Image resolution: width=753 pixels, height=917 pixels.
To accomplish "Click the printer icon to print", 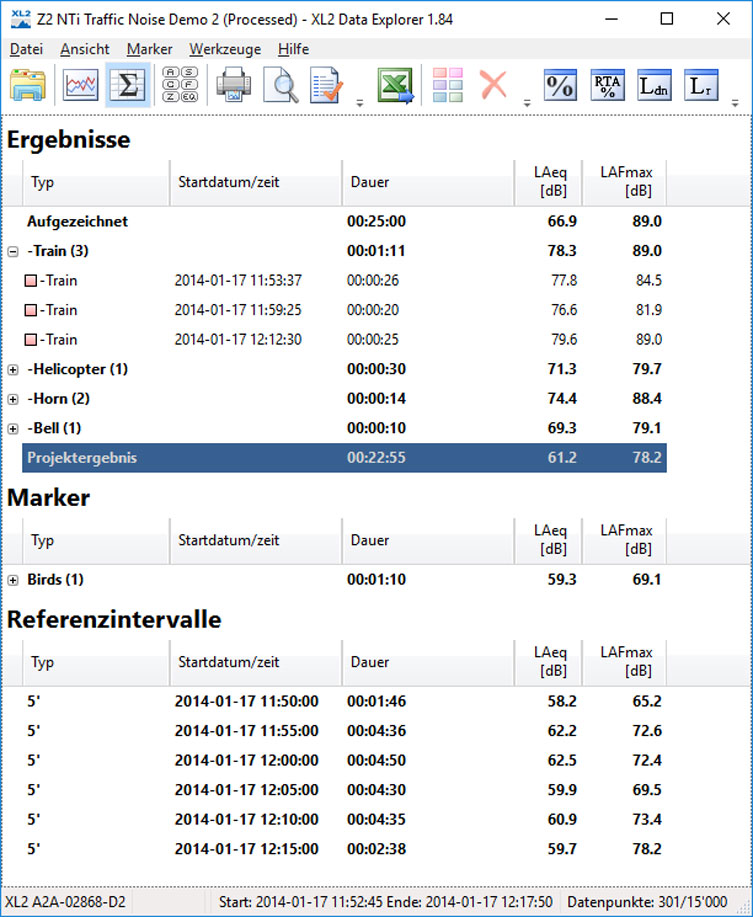I will pos(233,86).
